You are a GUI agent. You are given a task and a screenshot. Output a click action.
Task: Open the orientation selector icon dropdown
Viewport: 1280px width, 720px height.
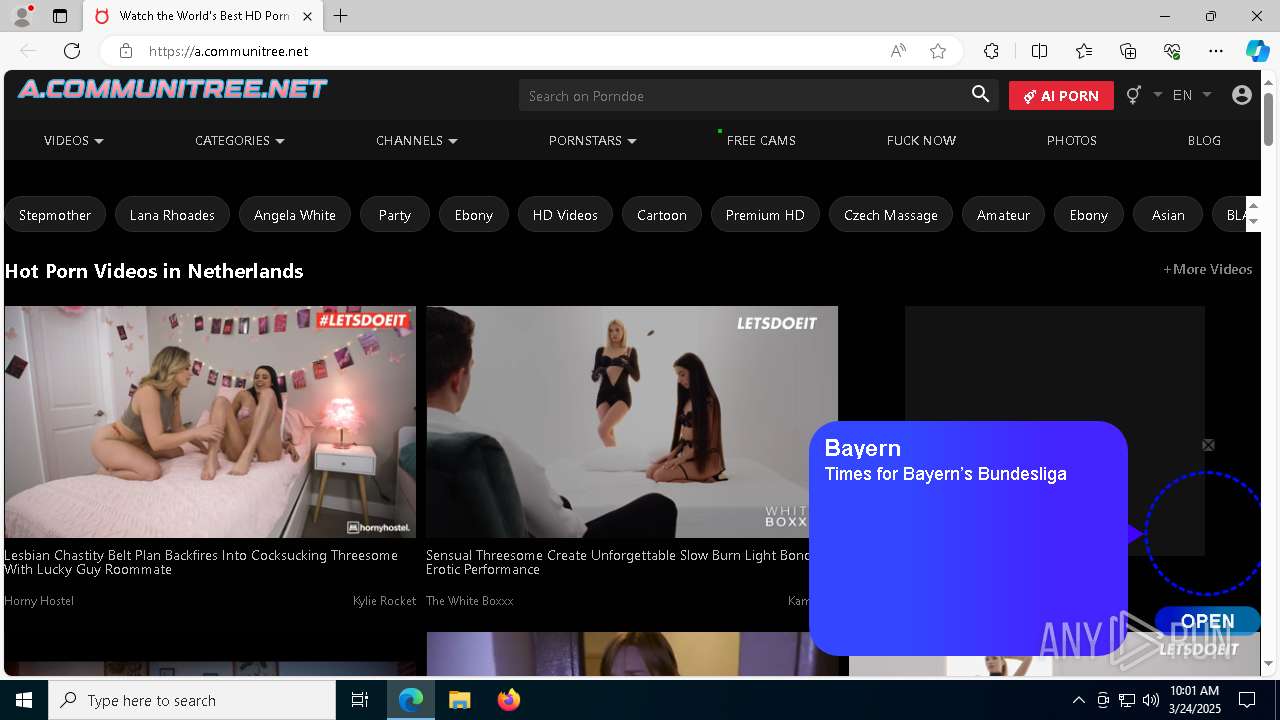1143,95
